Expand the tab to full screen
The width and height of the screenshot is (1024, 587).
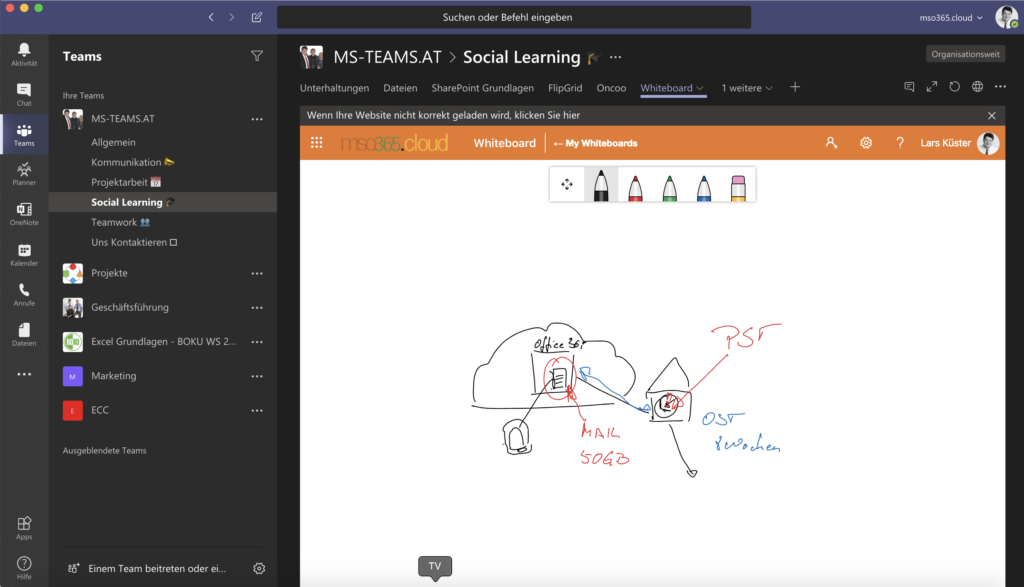coord(932,87)
